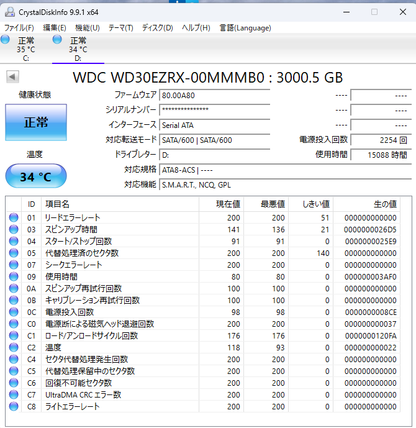Switch to the D: drive tab
Viewport: 416px width, 428px height.
[x=78, y=49]
